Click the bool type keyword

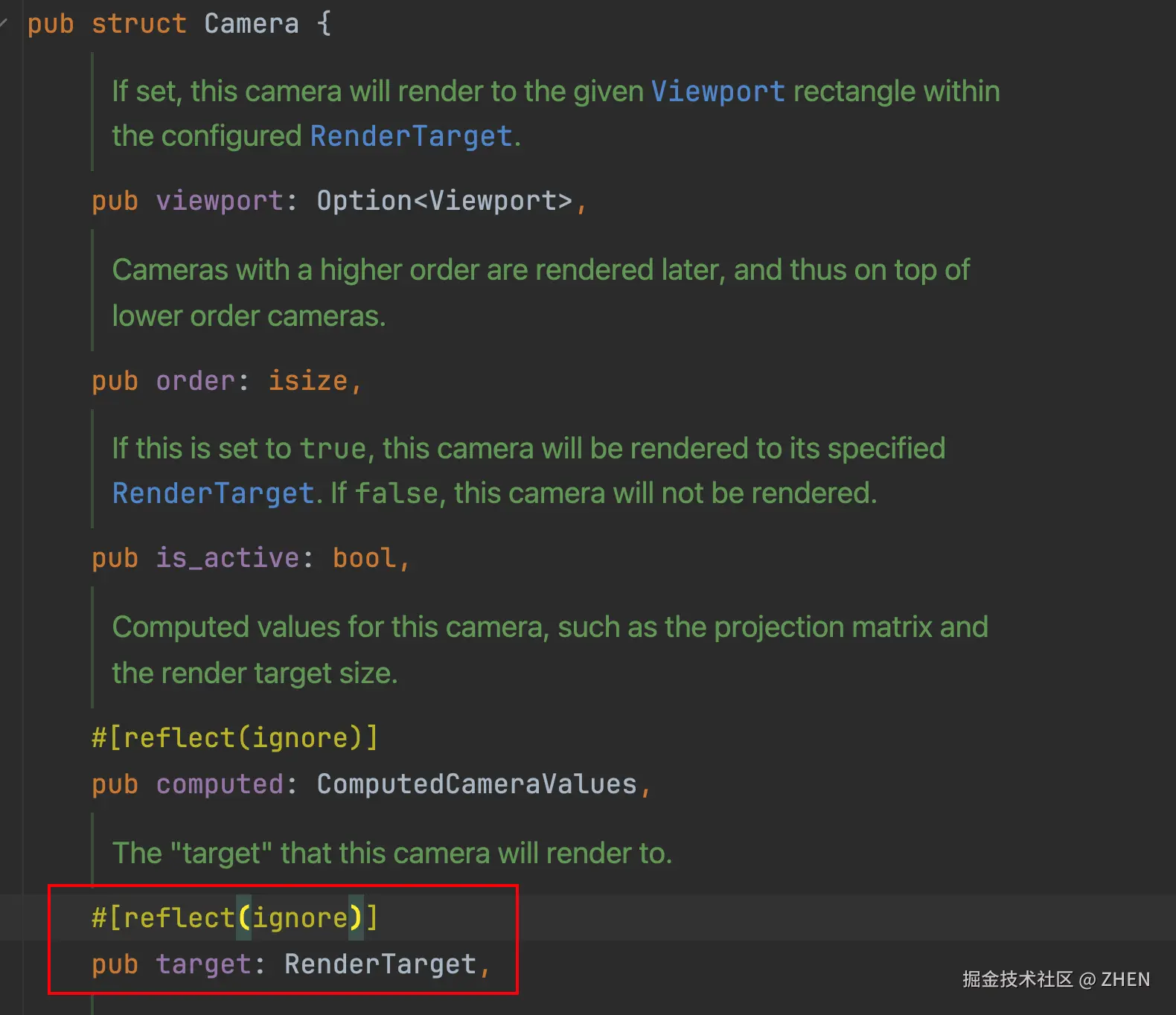tap(364, 558)
